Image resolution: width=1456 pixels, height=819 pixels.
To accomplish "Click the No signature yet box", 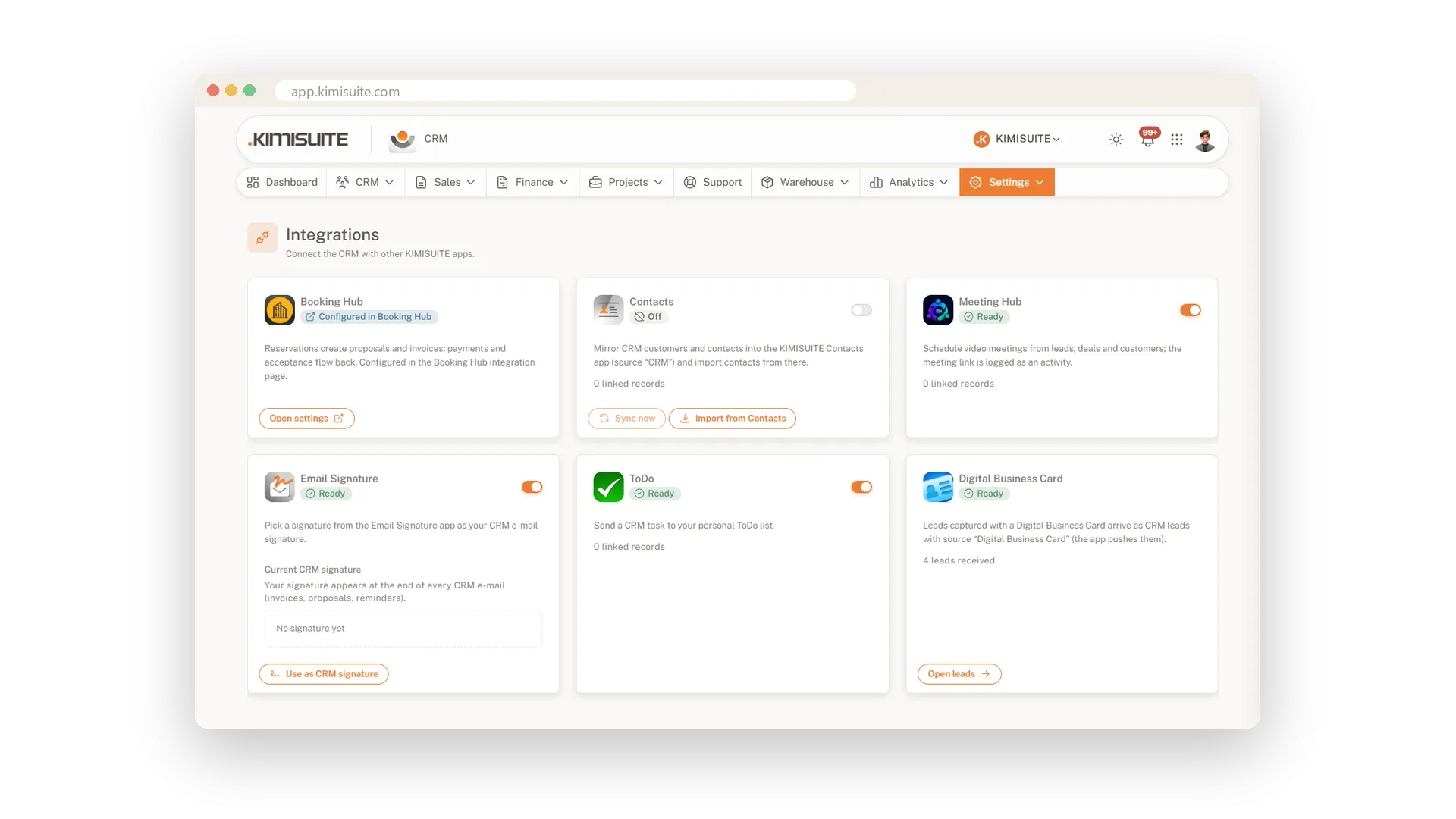I will (x=403, y=629).
